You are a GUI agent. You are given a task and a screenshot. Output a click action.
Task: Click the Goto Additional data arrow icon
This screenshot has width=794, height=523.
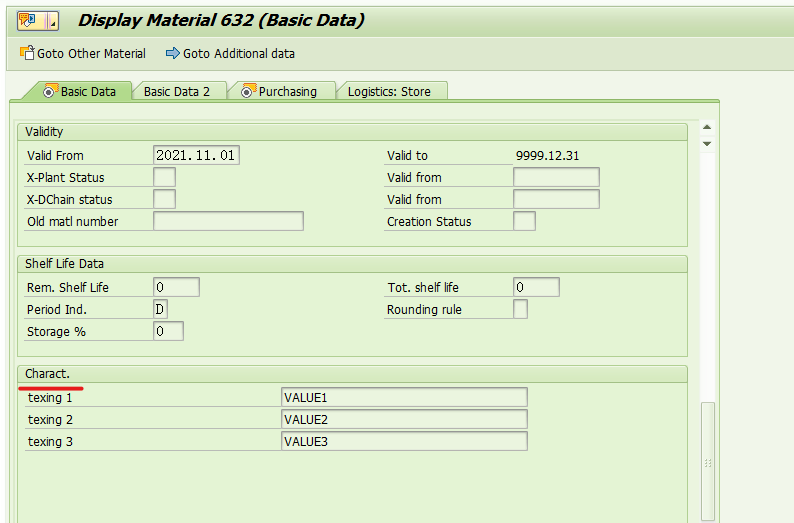(x=173, y=53)
